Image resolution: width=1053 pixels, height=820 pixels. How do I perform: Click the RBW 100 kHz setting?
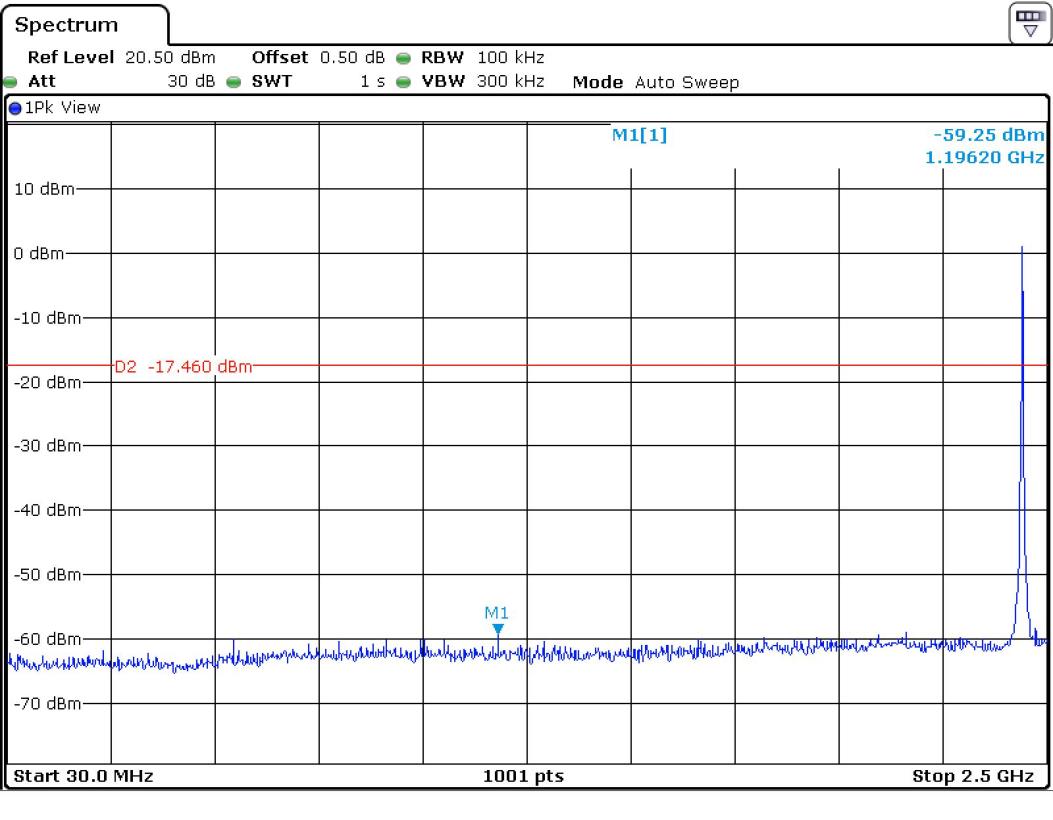[x=482, y=58]
